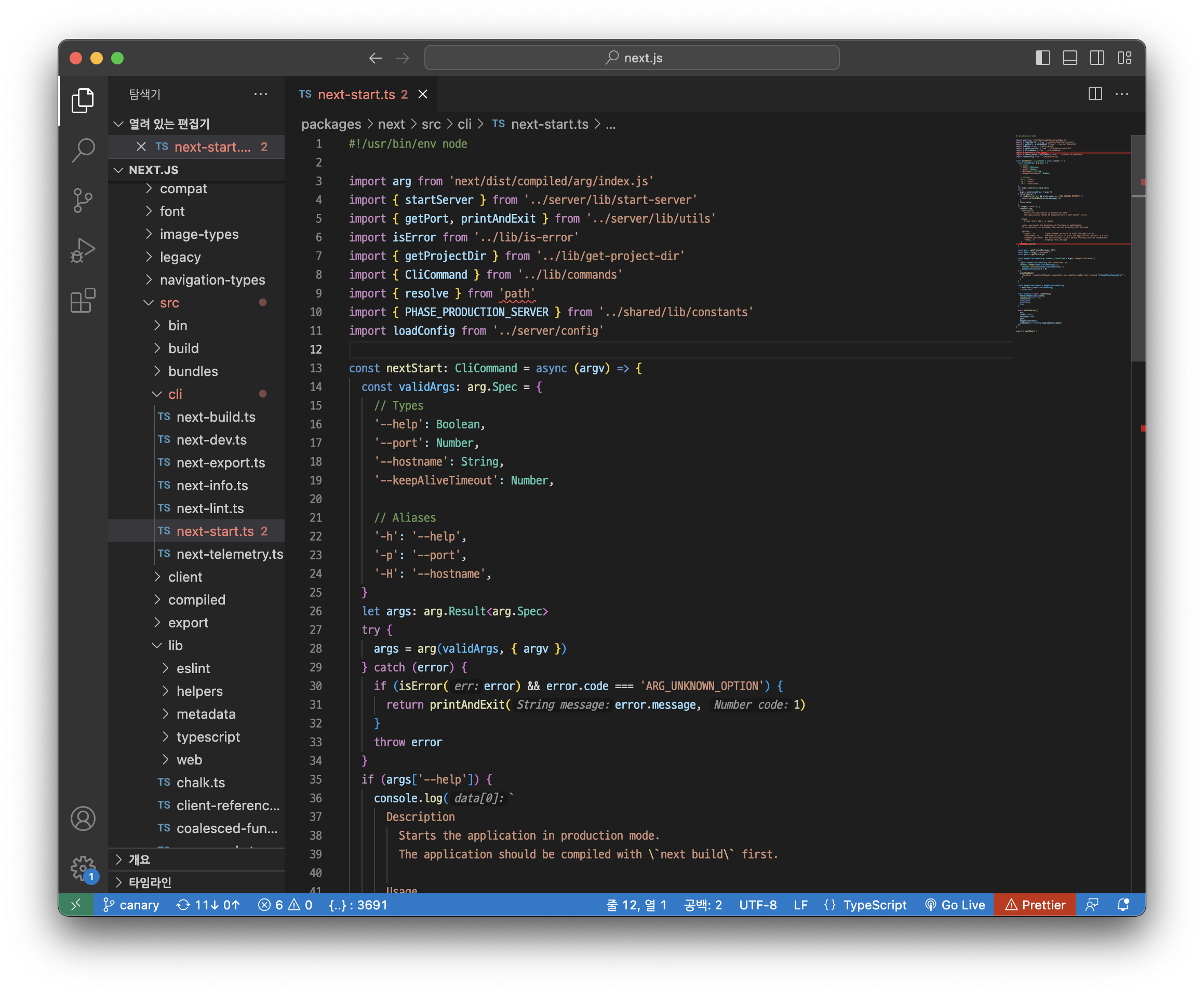Screen dimensions: 1204x993
Task: Expand the compat folder
Action: click(x=196, y=188)
